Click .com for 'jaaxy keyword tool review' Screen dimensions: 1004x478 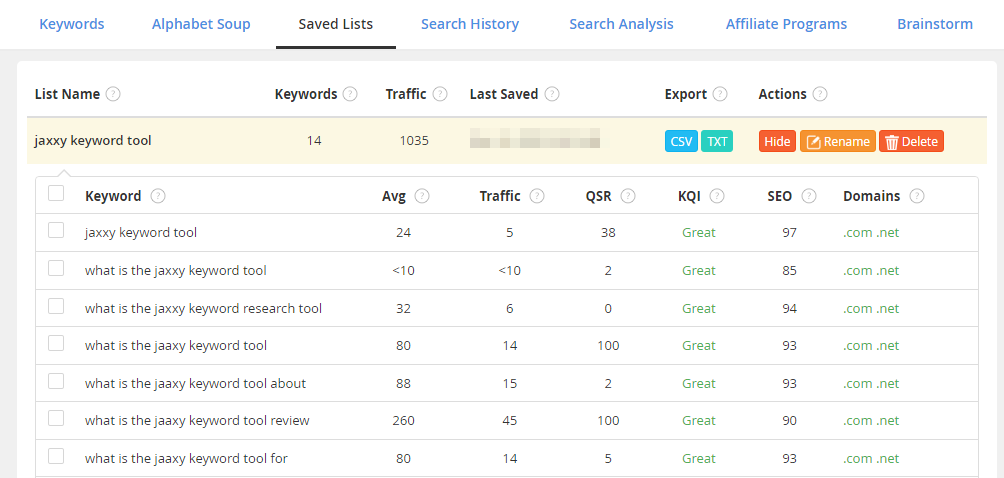[858, 421]
